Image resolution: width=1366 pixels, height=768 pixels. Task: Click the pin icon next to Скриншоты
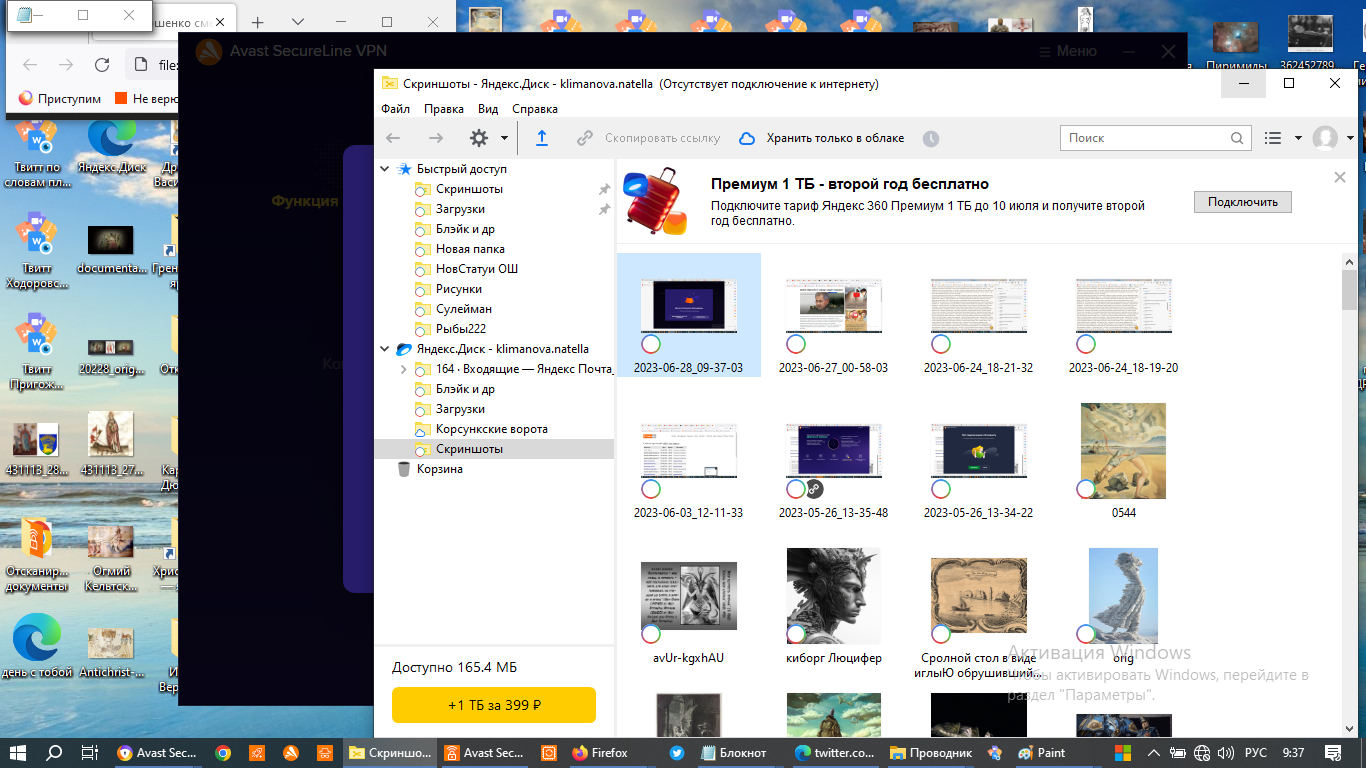[x=604, y=189]
